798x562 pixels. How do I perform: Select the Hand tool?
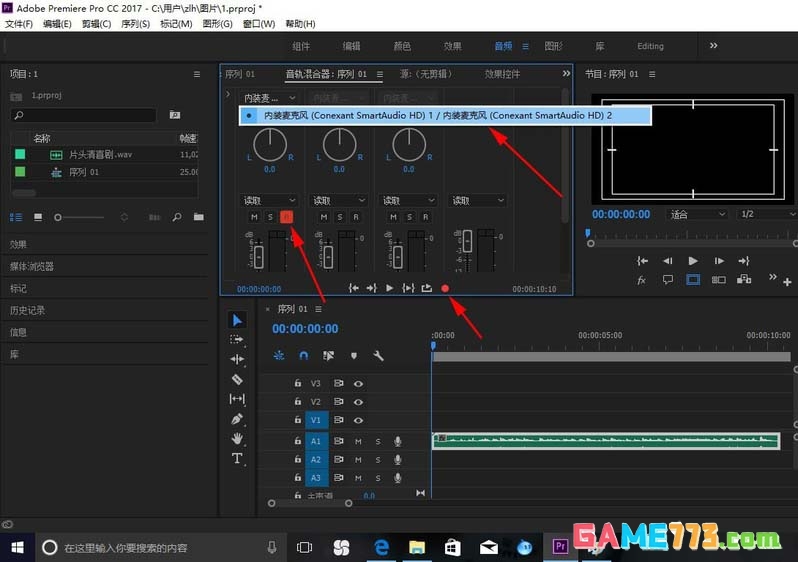pyautogui.click(x=237, y=438)
